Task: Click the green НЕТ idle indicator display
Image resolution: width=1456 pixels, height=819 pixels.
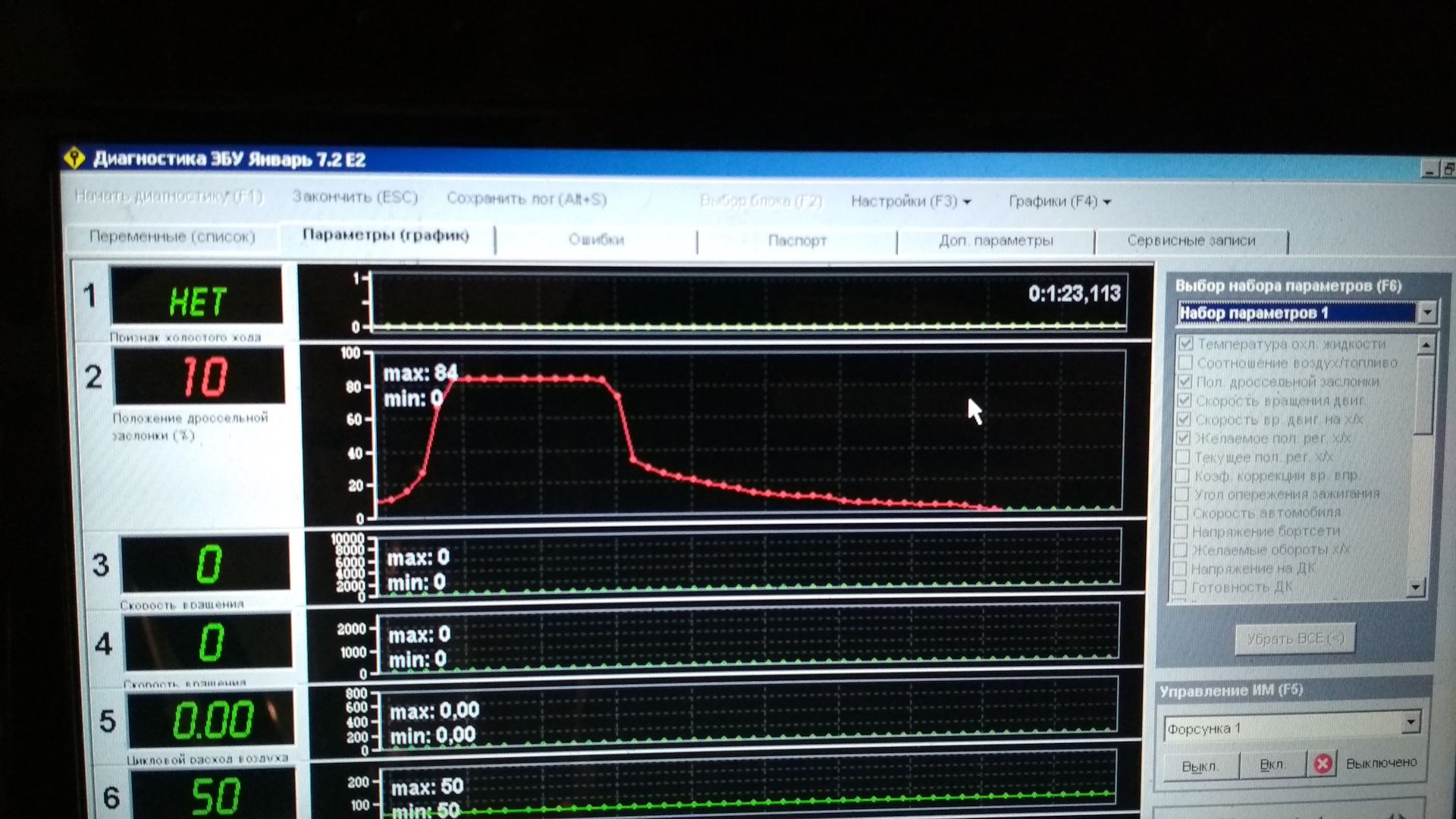Action: tap(197, 301)
